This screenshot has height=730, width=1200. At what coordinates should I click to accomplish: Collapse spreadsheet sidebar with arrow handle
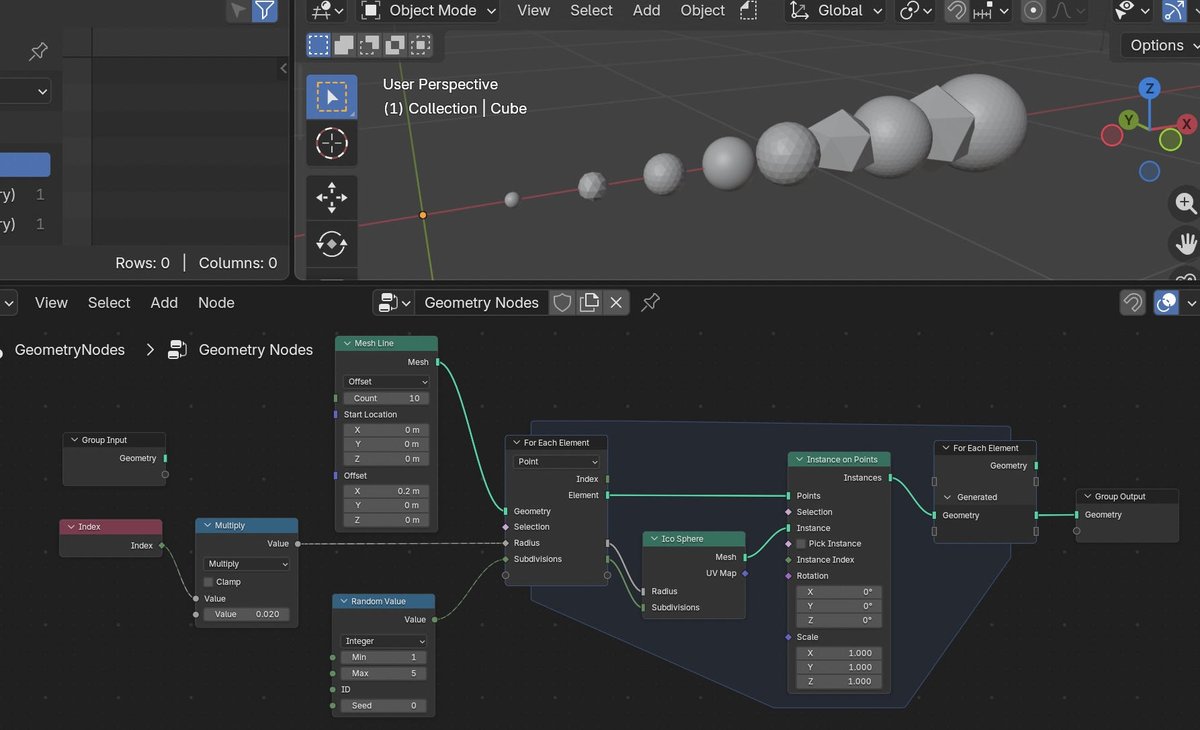coord(283,68)
